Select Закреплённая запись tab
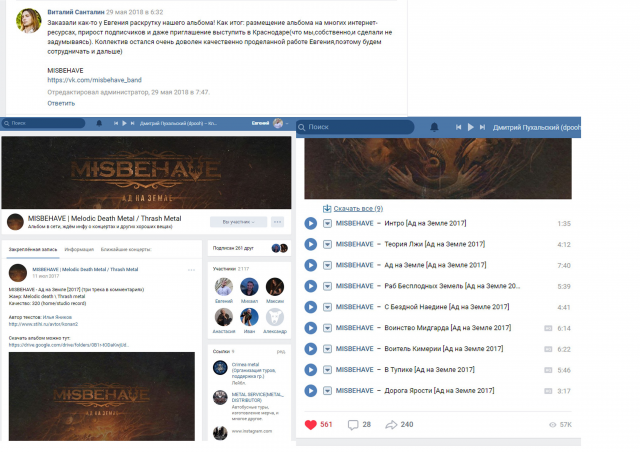640x452 pixels. click(x=33, y=249)
